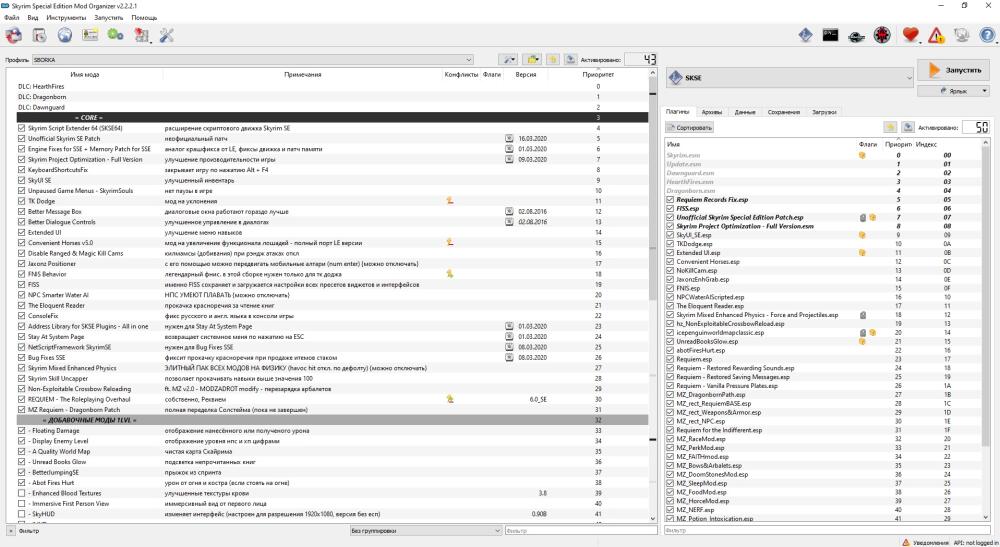The width and height of the screenshot is (1000, 547).
Task: Click the mod list filter input field
Action: click(x=581, y=530)
